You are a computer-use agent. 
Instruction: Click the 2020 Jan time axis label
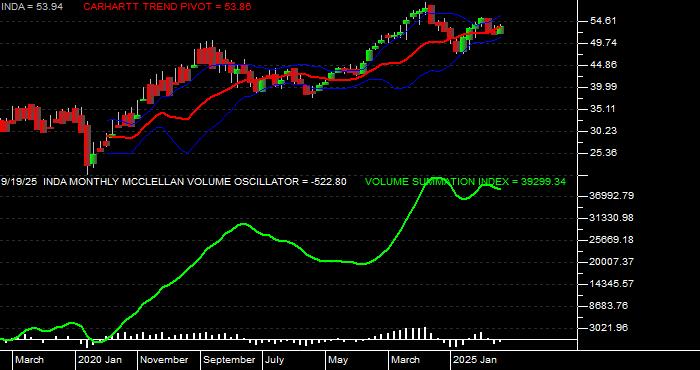point(100,360)
